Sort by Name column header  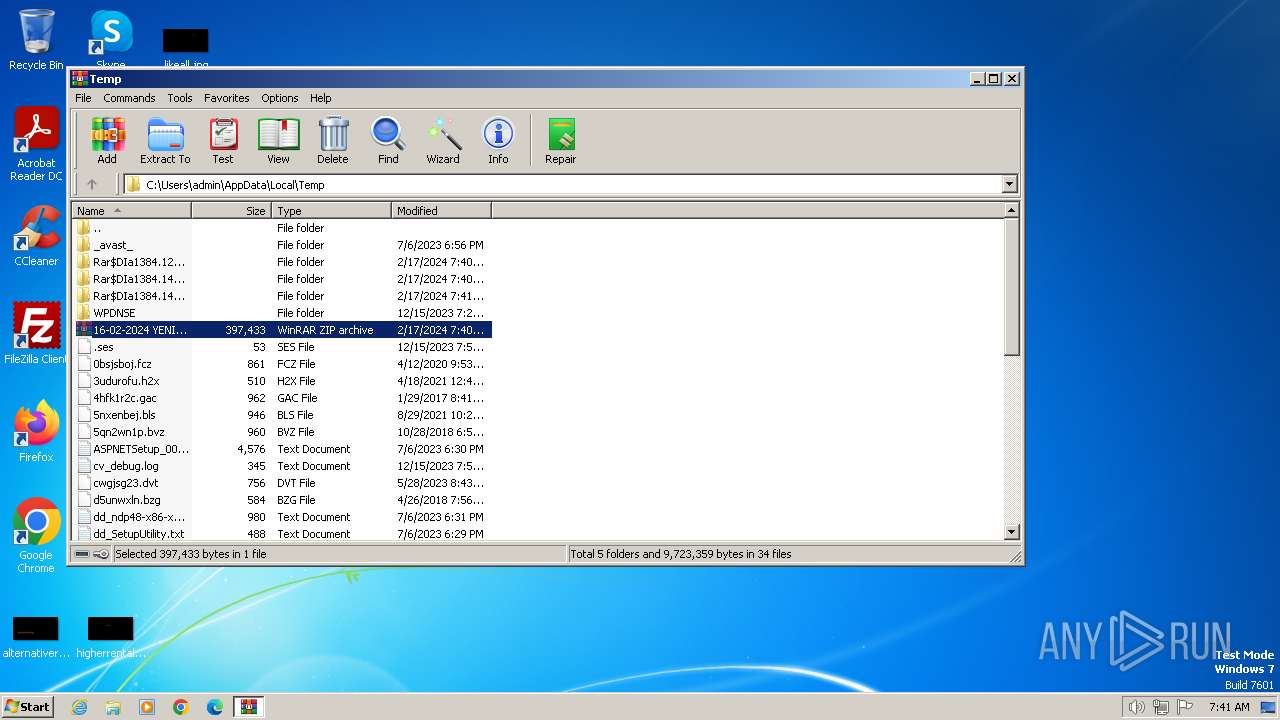point(131,211)
